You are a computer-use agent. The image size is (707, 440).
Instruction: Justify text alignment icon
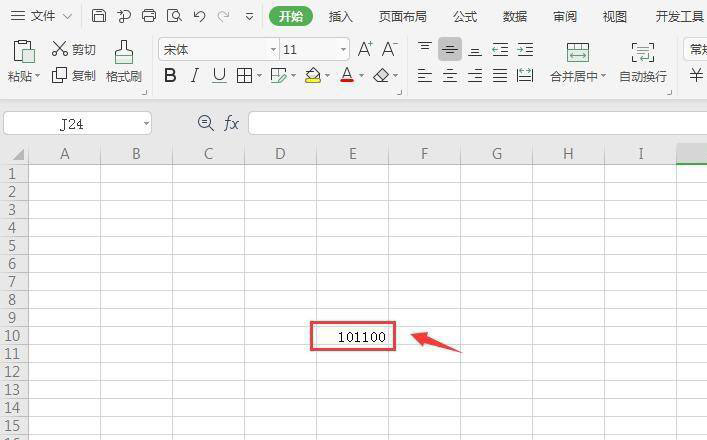click(x=500, y=75)
